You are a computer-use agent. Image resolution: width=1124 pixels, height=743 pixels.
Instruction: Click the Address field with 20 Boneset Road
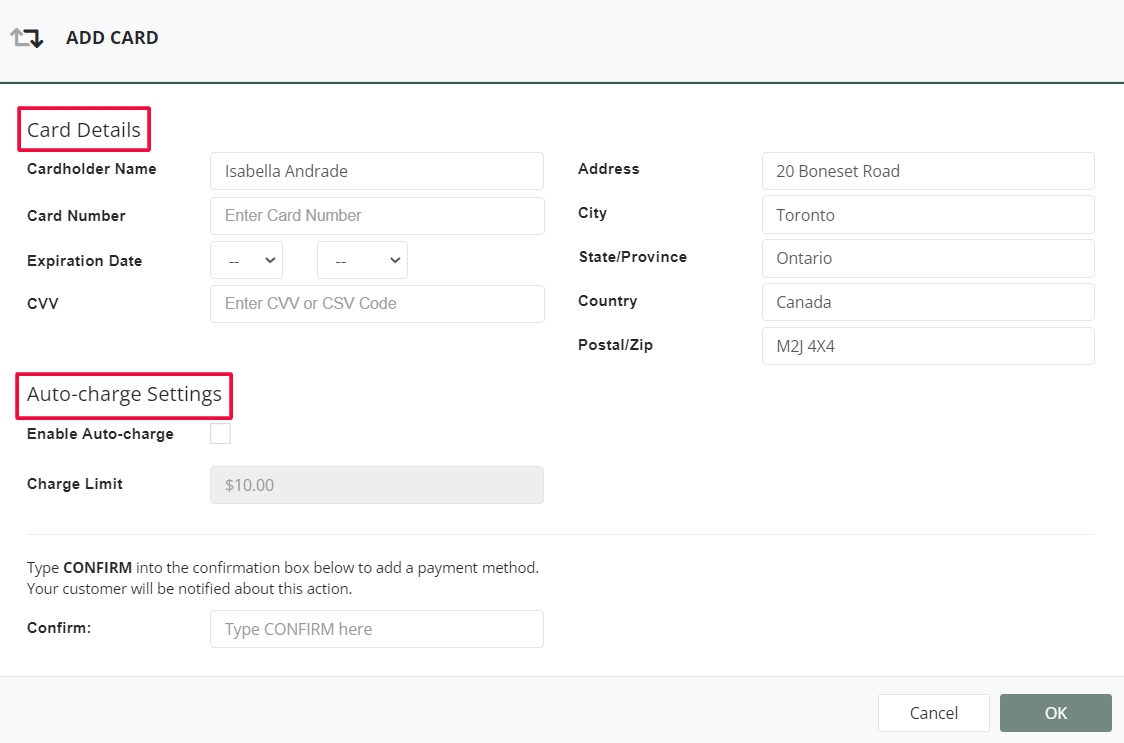click(928, 171)
